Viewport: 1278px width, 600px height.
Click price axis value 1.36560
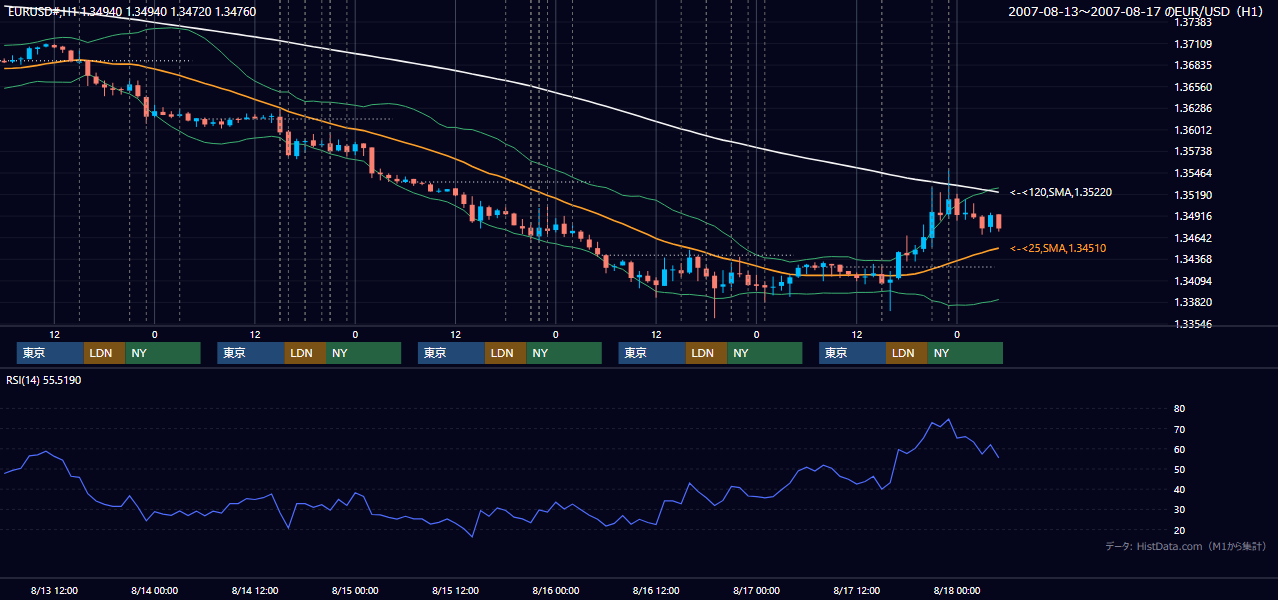(x=1193, y=87)
